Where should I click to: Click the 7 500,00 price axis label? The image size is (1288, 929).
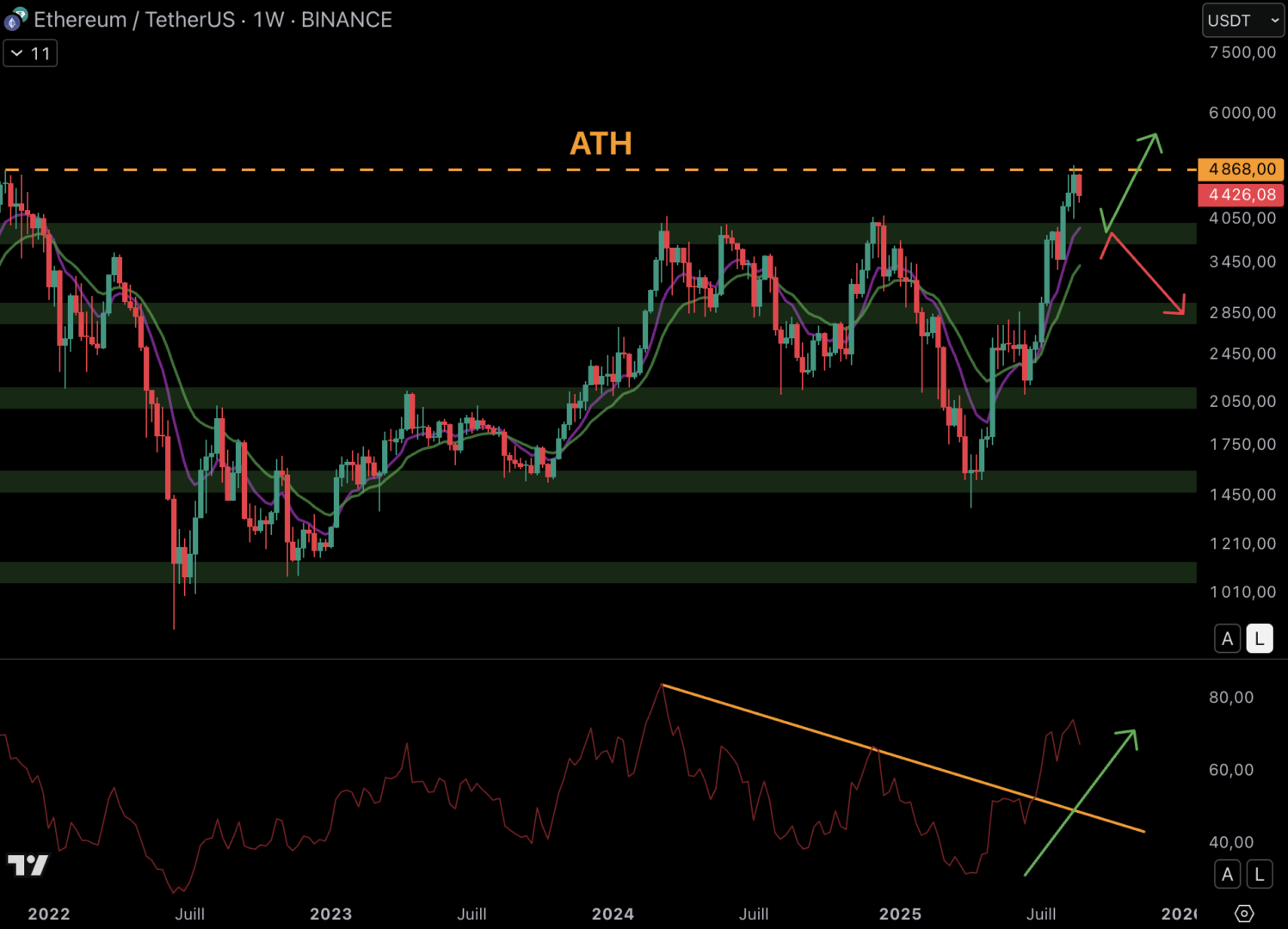coord(1242,52)
